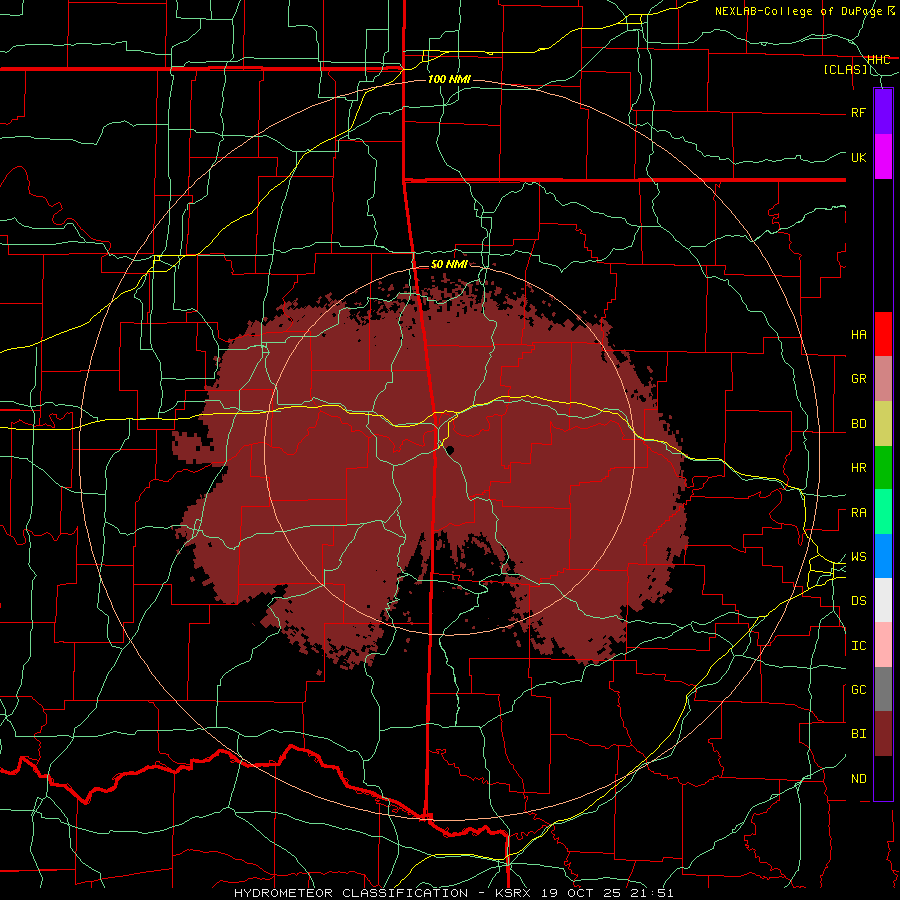Click the "50 NMI" range ring label
Screen dimensions: 900x900
pos(449,264)
